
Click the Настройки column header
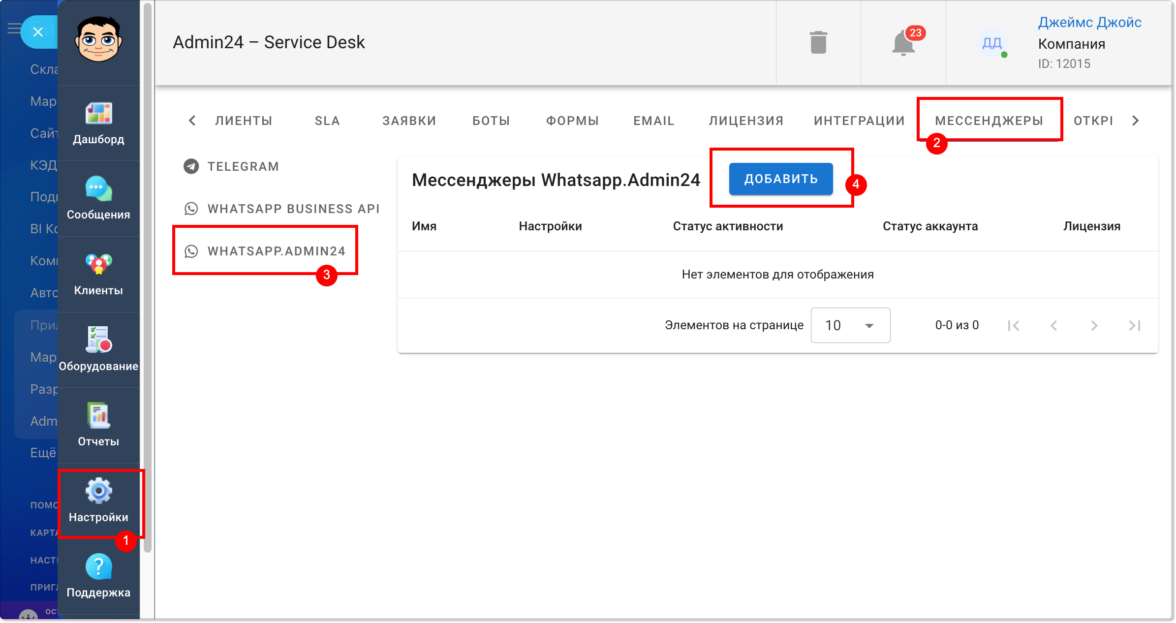click(x=550, y=226)
